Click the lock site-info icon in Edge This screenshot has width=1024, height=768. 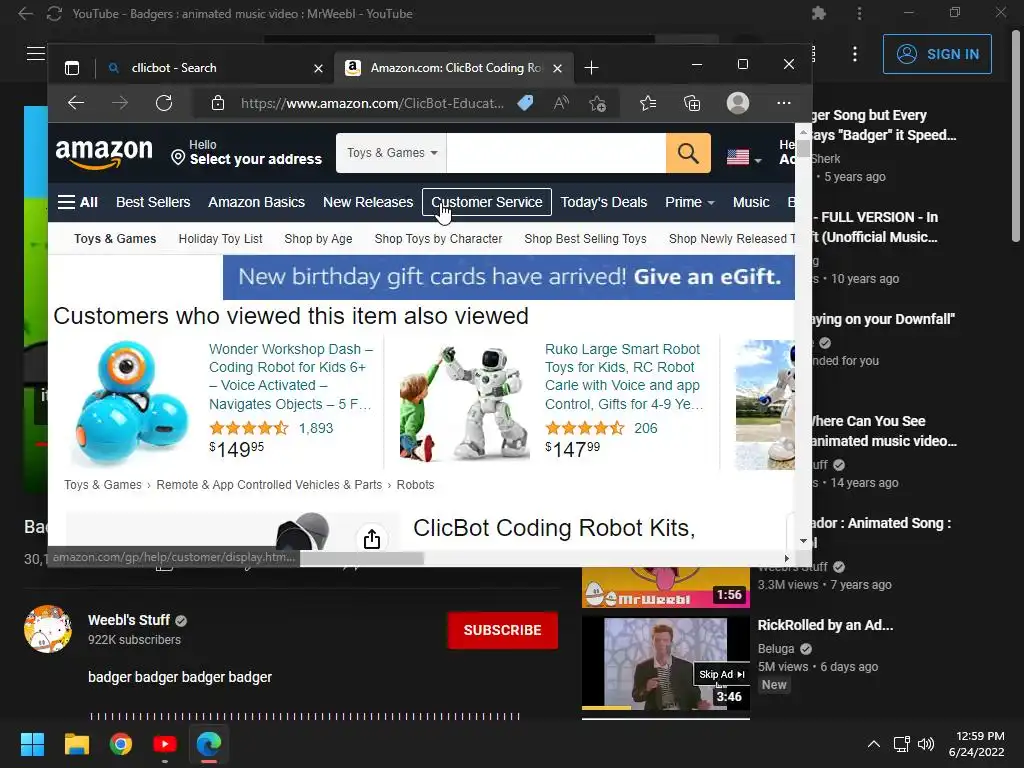tap(218, 103)
